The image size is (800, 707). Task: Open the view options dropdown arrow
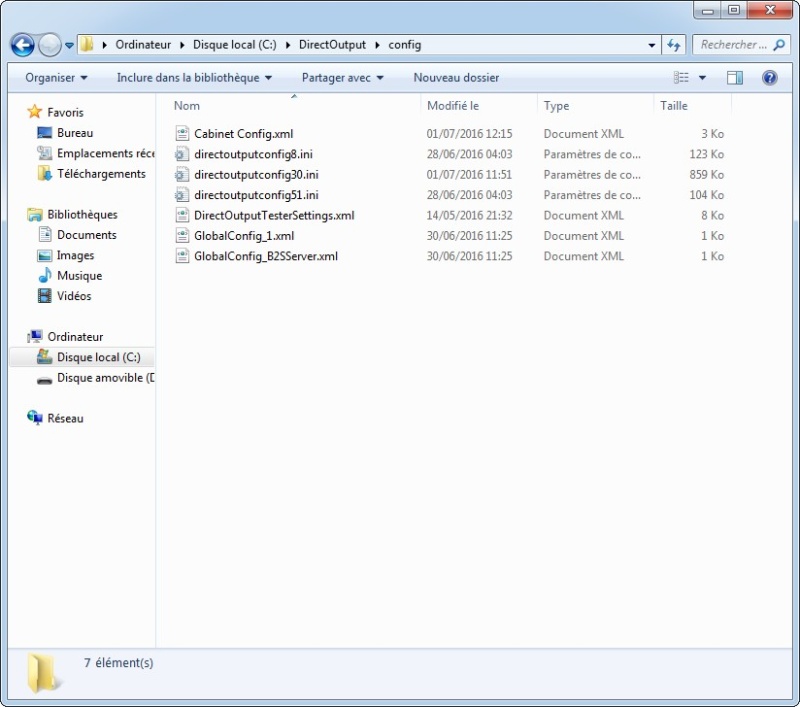(702, 78)
